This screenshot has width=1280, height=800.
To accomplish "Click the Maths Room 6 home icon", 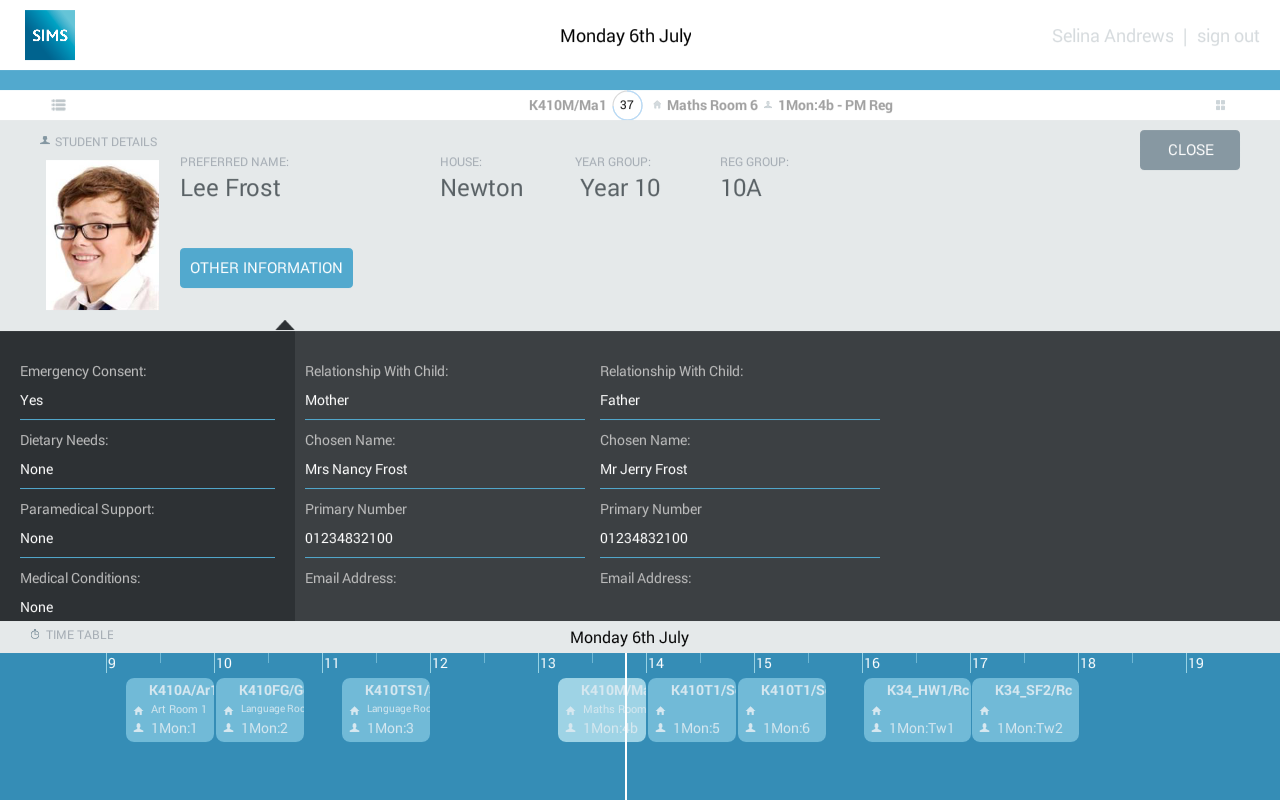I will pos(657,105).
